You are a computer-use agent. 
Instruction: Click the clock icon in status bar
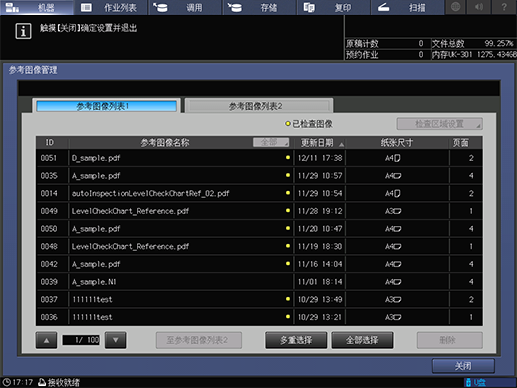pos(6,382)
